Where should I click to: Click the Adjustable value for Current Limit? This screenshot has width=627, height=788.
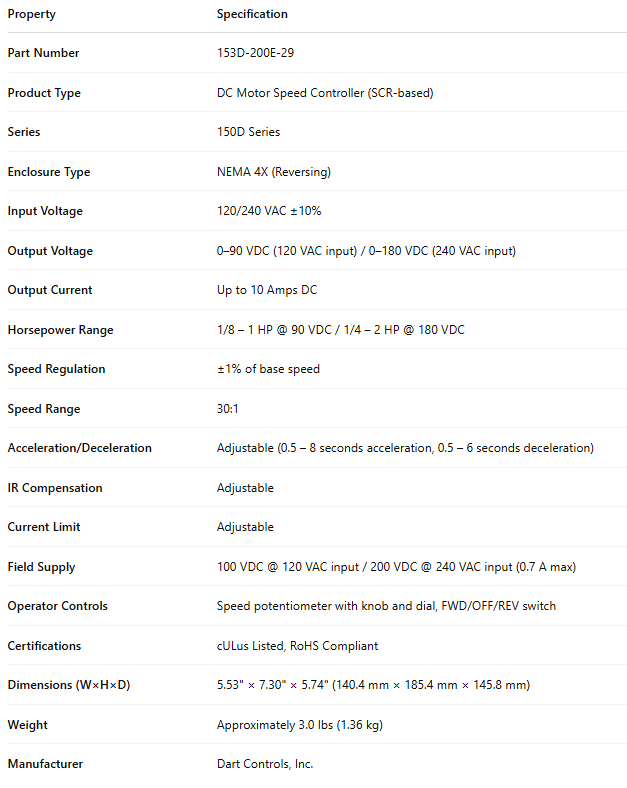[x=245, y=527]
